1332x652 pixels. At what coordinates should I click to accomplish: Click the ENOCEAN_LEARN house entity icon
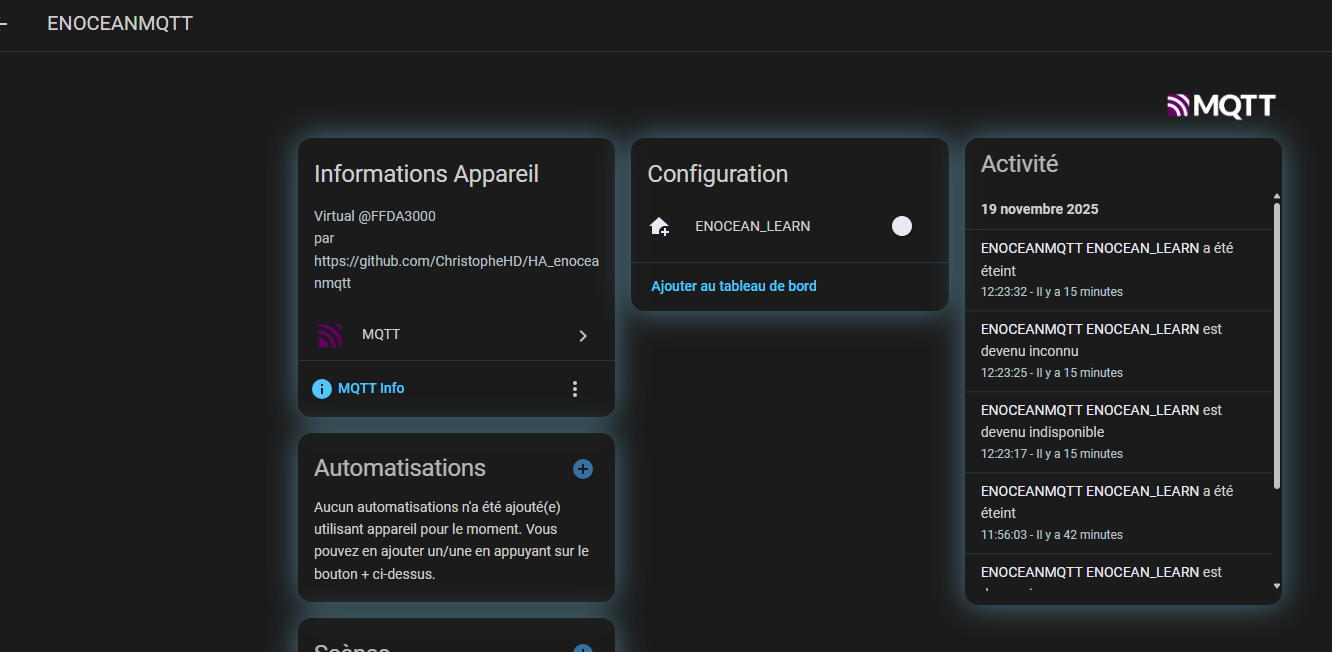click(x=660, y=227)
